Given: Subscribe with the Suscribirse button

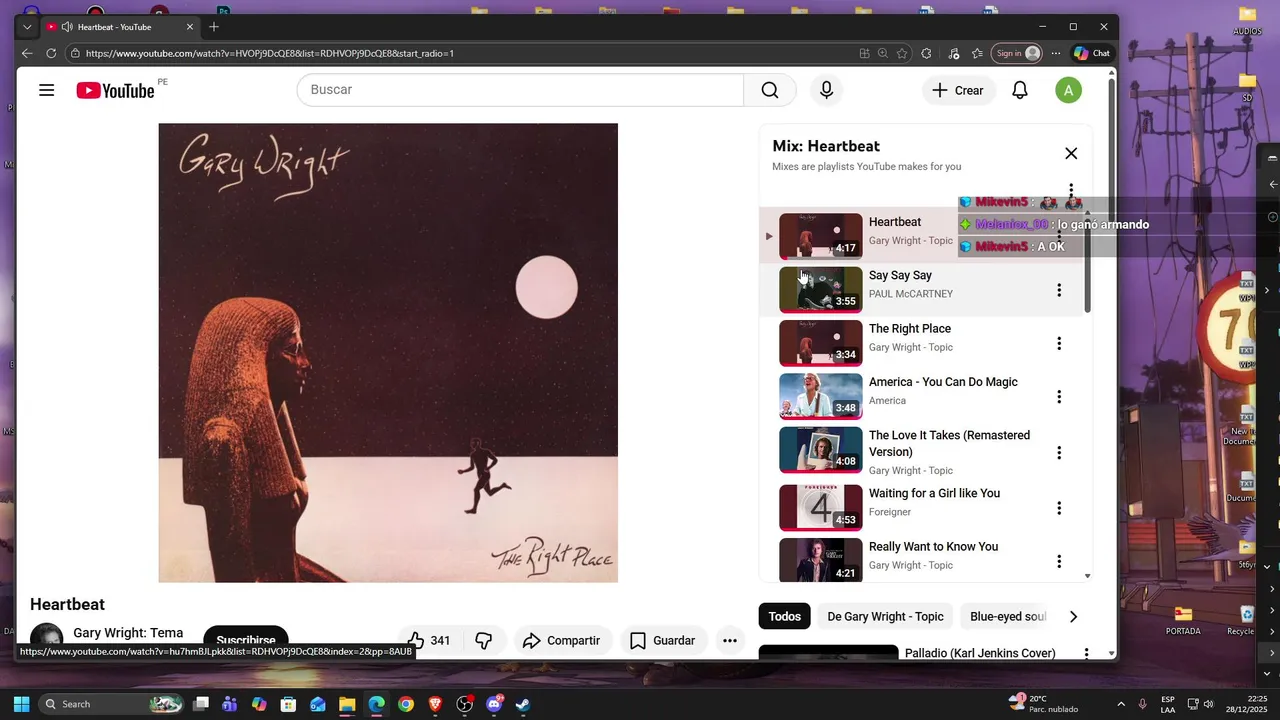Looking at the screenshot, I should point(246,640).
